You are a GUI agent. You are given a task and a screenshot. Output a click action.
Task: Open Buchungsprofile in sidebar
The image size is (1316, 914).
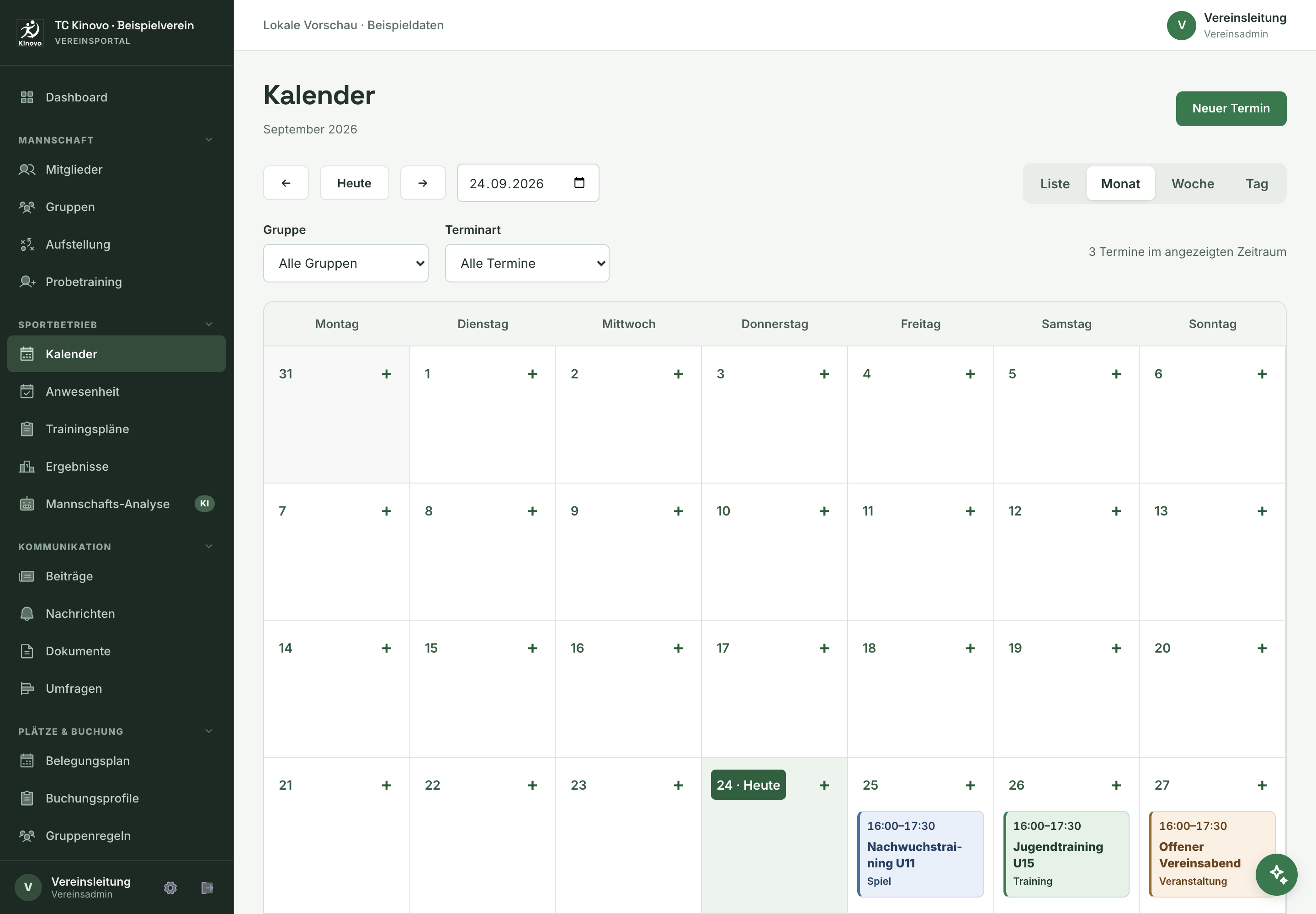[x=116, y=798]
